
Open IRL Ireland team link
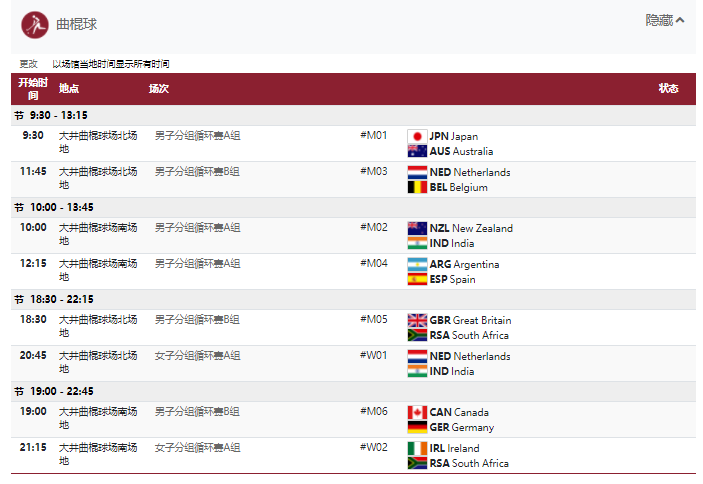[x=455, y=449]
